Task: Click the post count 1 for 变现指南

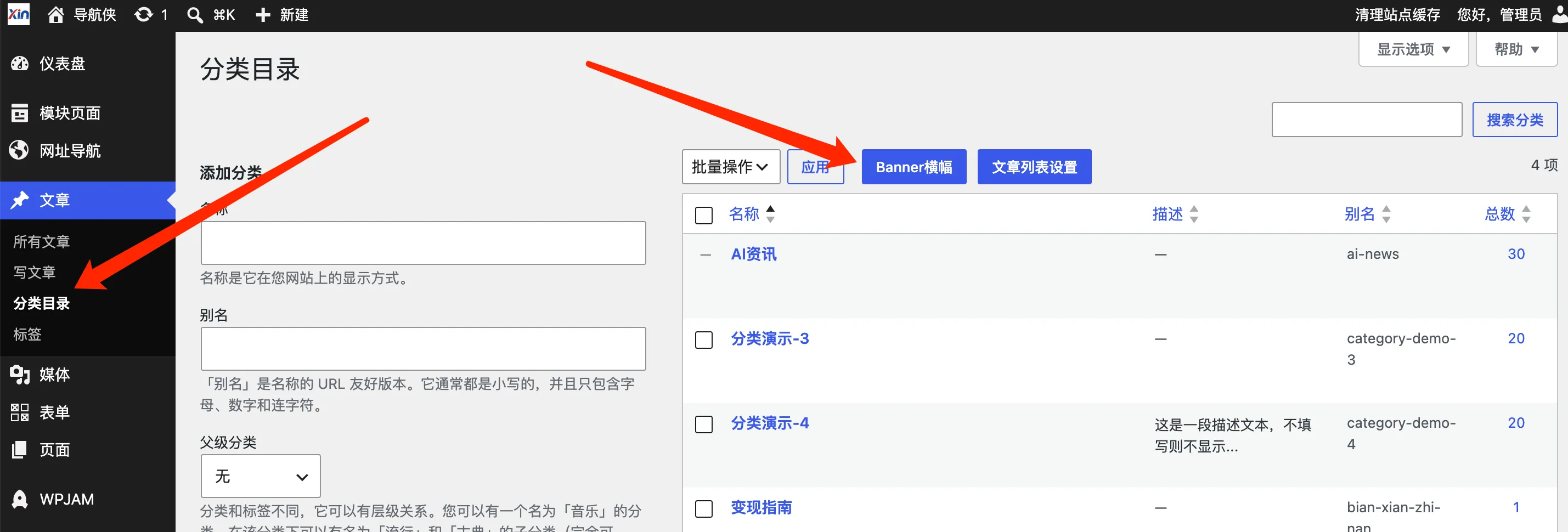Action: pos(1516,508)
